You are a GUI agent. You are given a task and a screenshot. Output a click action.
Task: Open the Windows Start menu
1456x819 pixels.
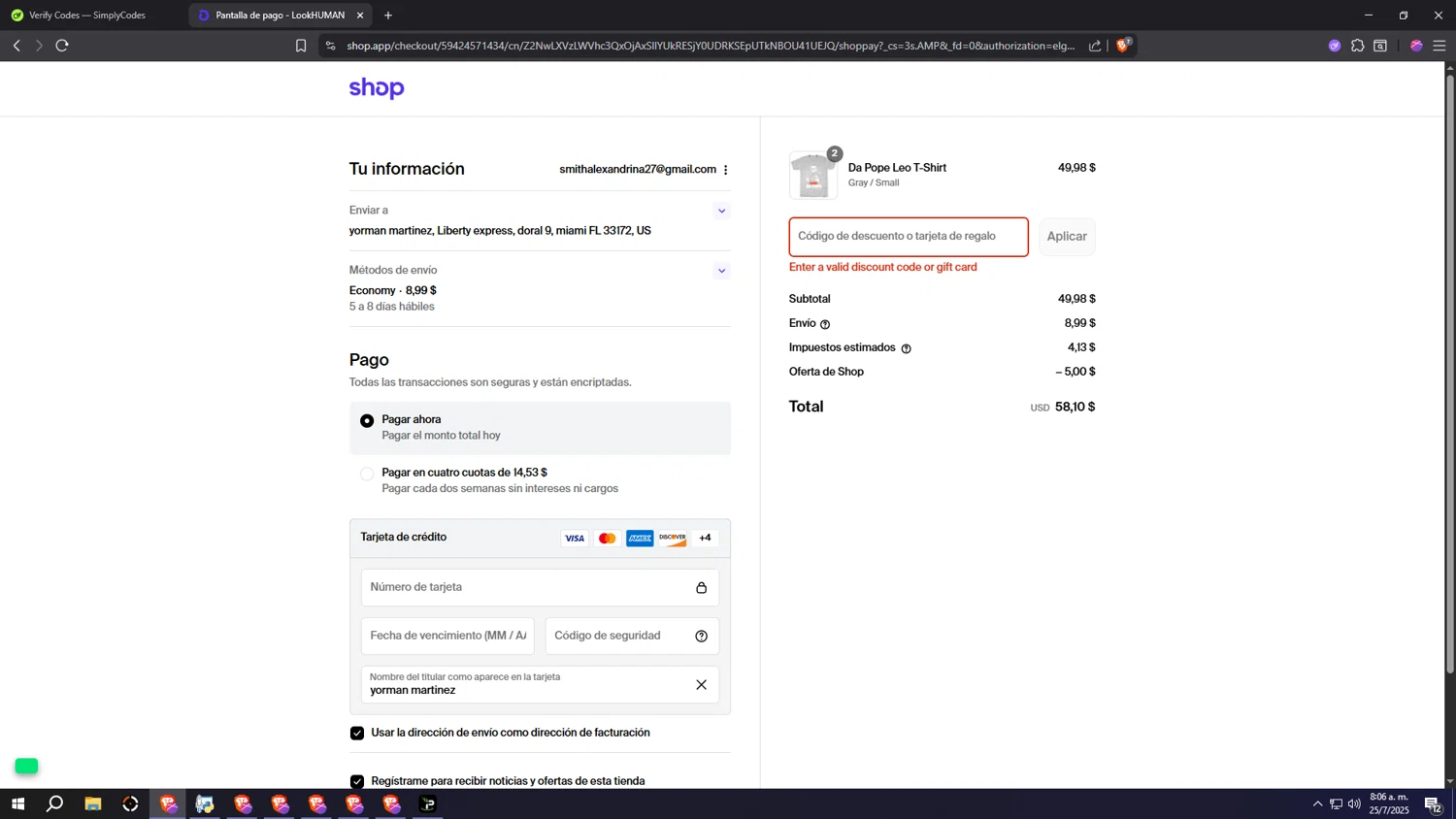click(17, 804)
